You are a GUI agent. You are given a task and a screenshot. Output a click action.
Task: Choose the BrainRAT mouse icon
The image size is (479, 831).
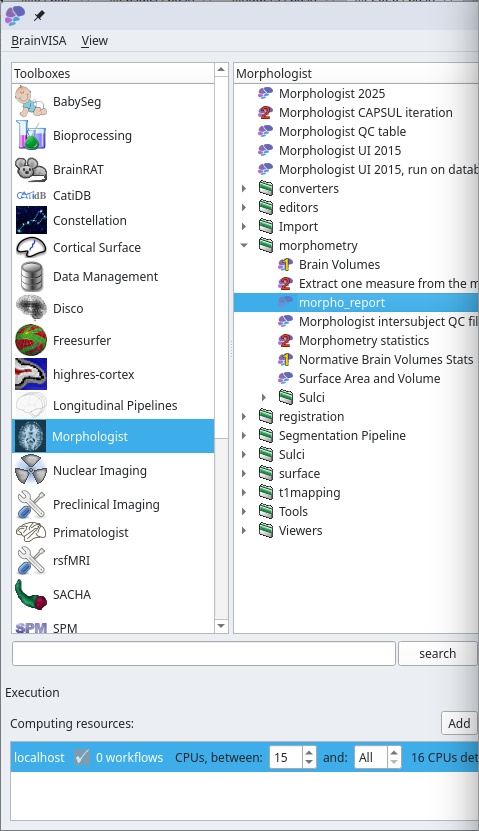[x=31, y=170]
